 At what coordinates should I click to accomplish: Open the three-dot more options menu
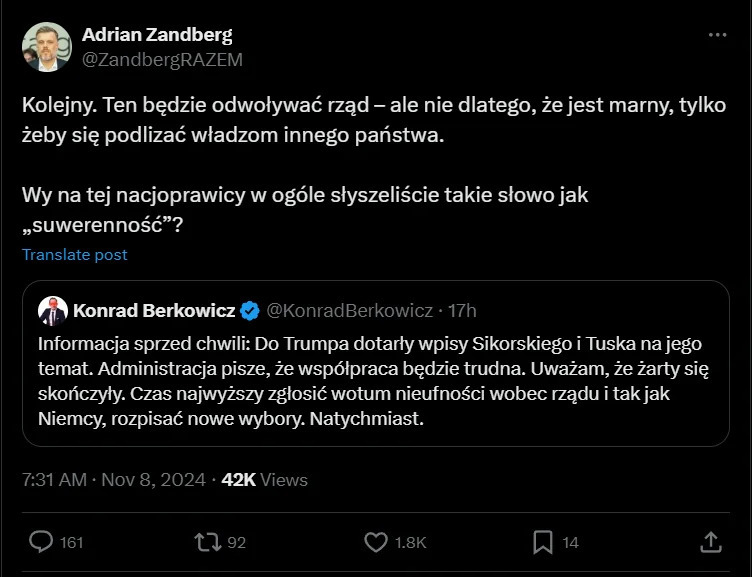717,34
